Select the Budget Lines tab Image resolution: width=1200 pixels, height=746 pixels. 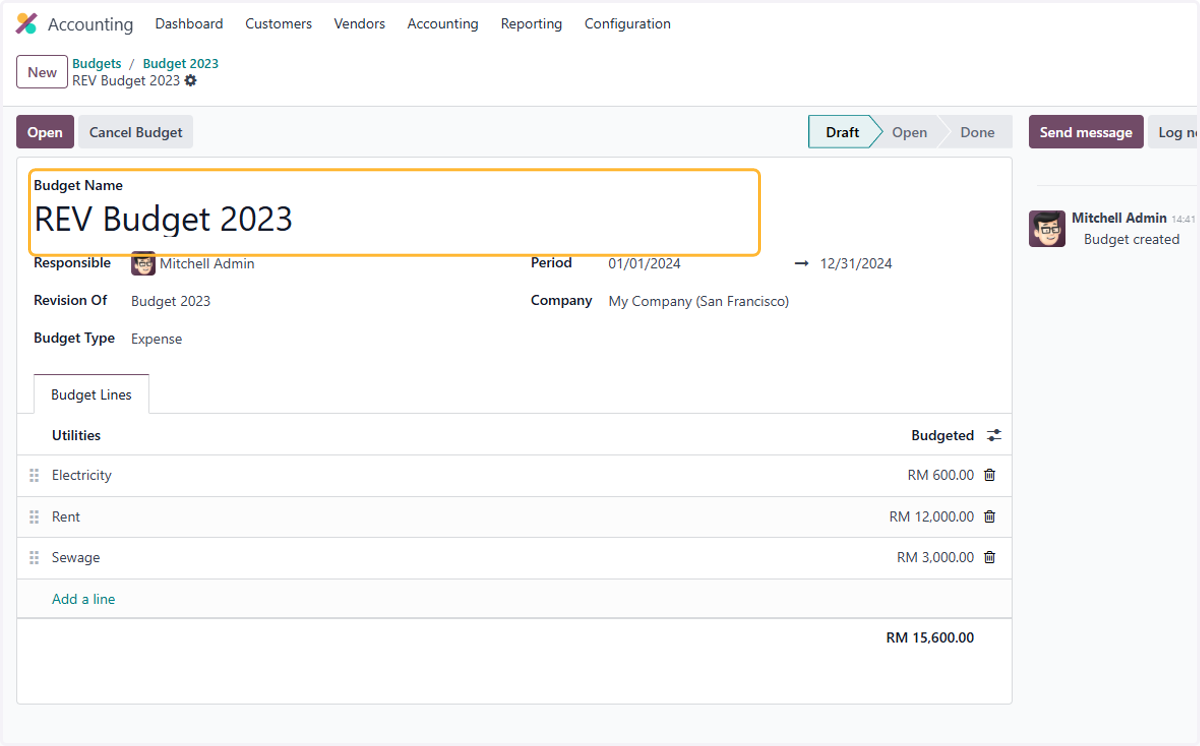point(91,395)
